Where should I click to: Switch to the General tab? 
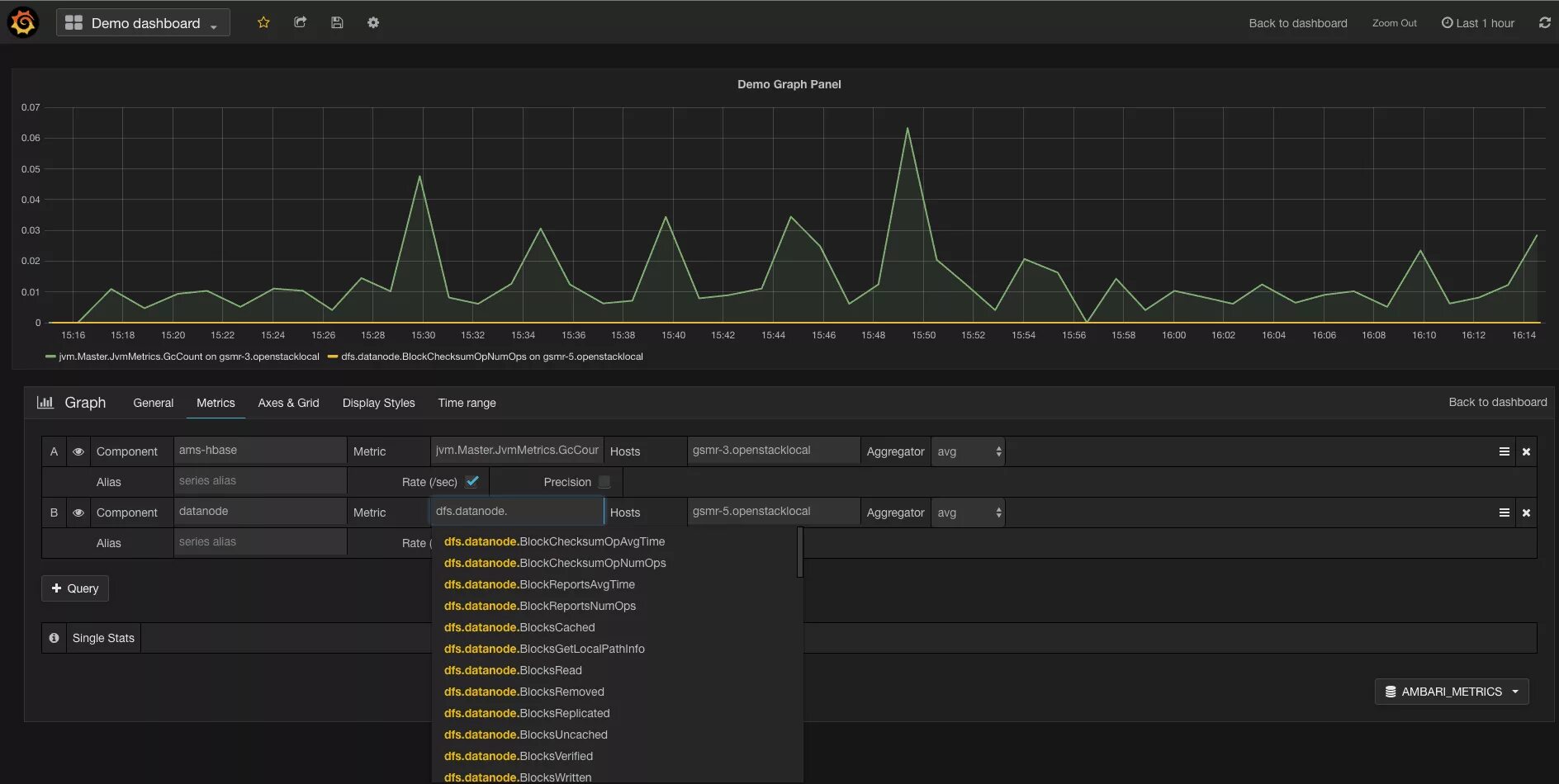(154, 403)
